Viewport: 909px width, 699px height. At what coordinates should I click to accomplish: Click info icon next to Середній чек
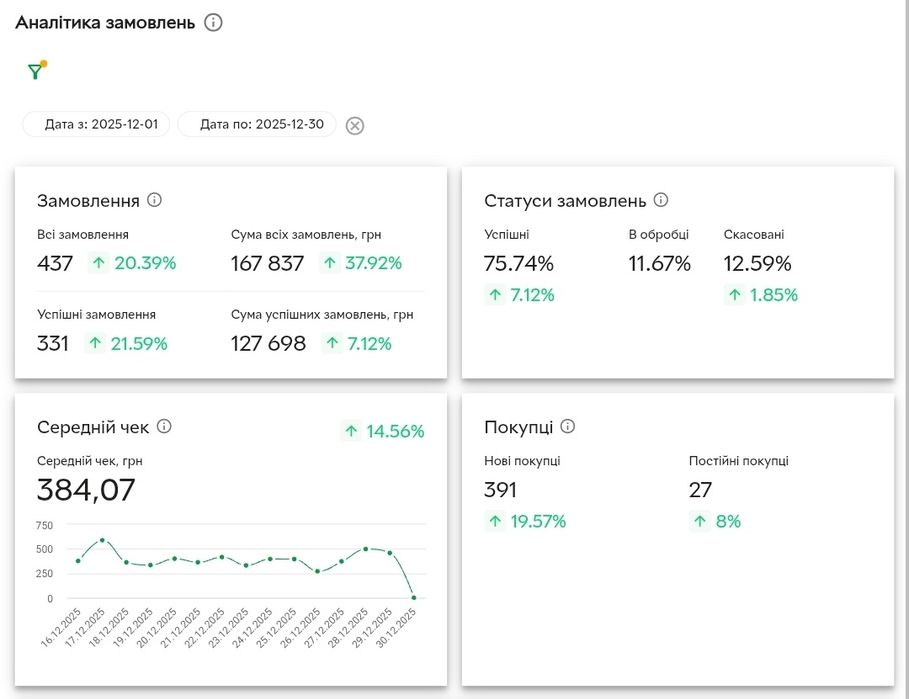(x=164, y=426)
